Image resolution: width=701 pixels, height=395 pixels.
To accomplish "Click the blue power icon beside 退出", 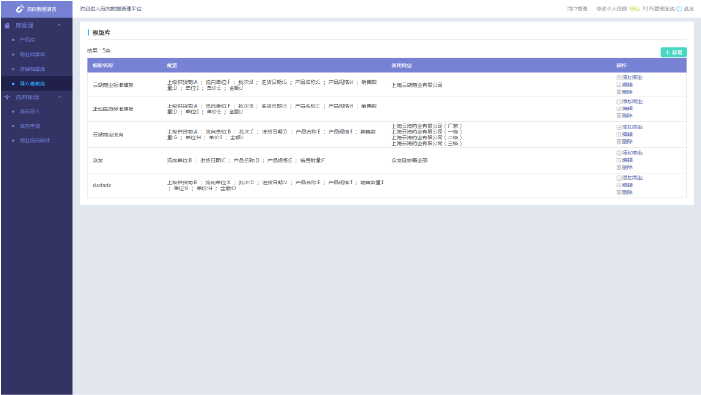I will tap(679, 8).
